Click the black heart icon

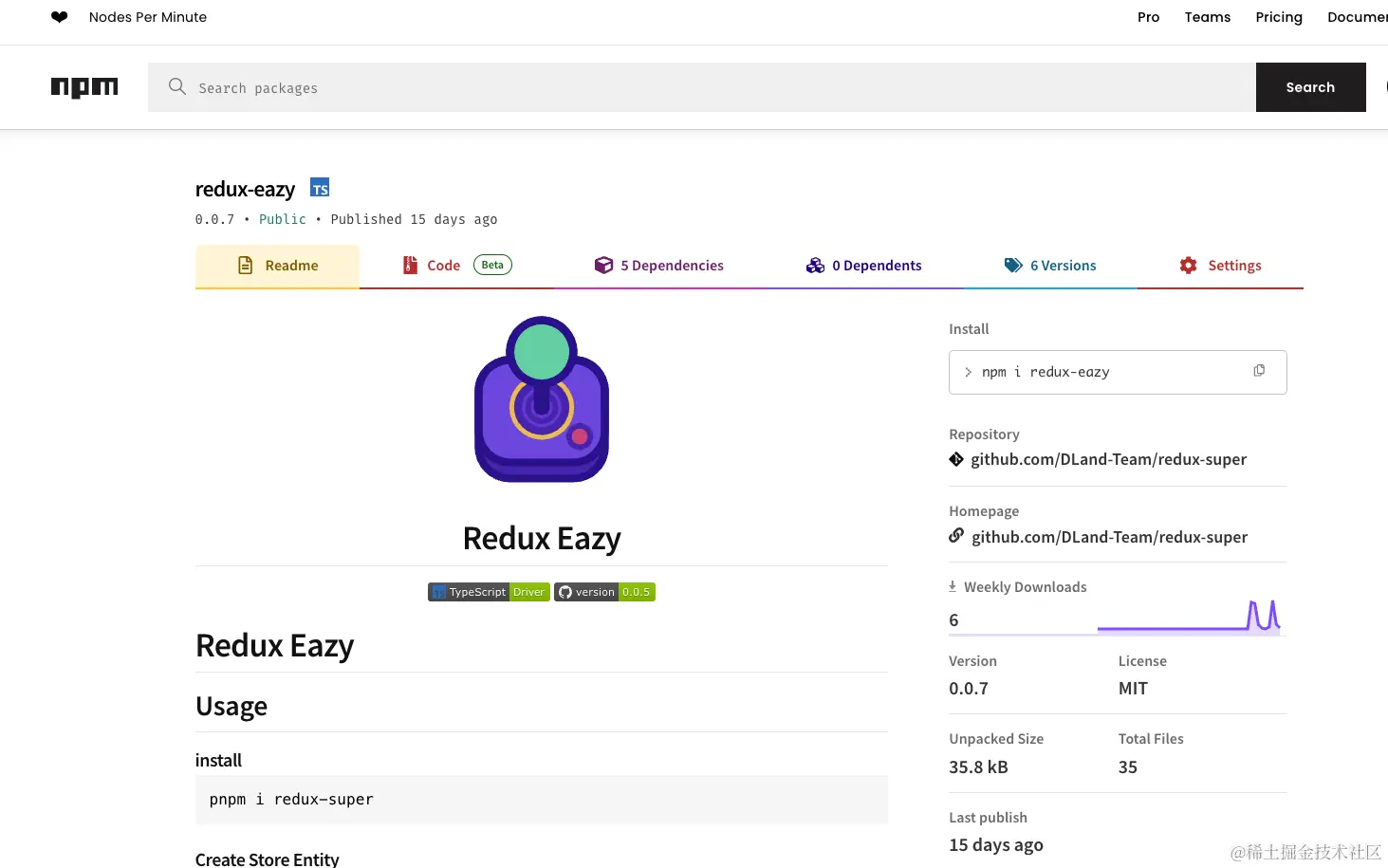click(x=59, y=17)
